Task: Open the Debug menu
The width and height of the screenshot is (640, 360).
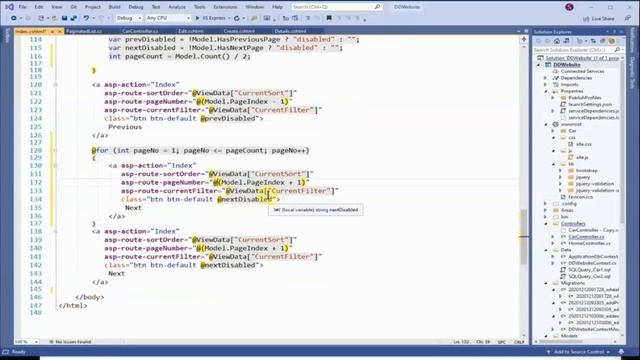Action: [x=136, y=7]
